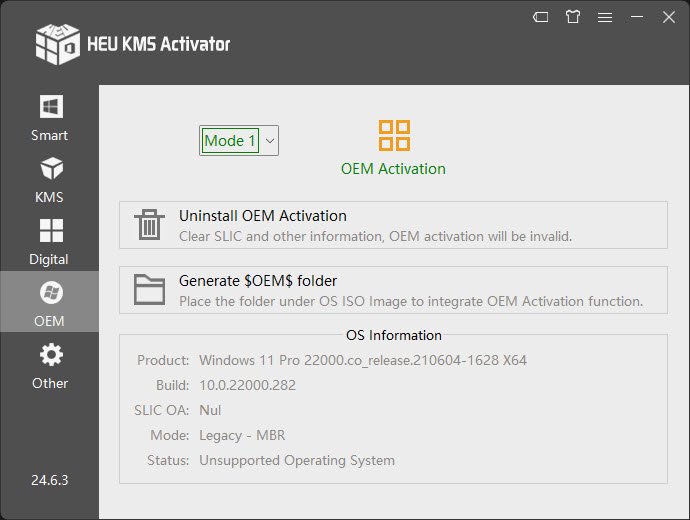Click the green OEM Activation label
The image size is (690, 520).
click(x=393, y=168)
